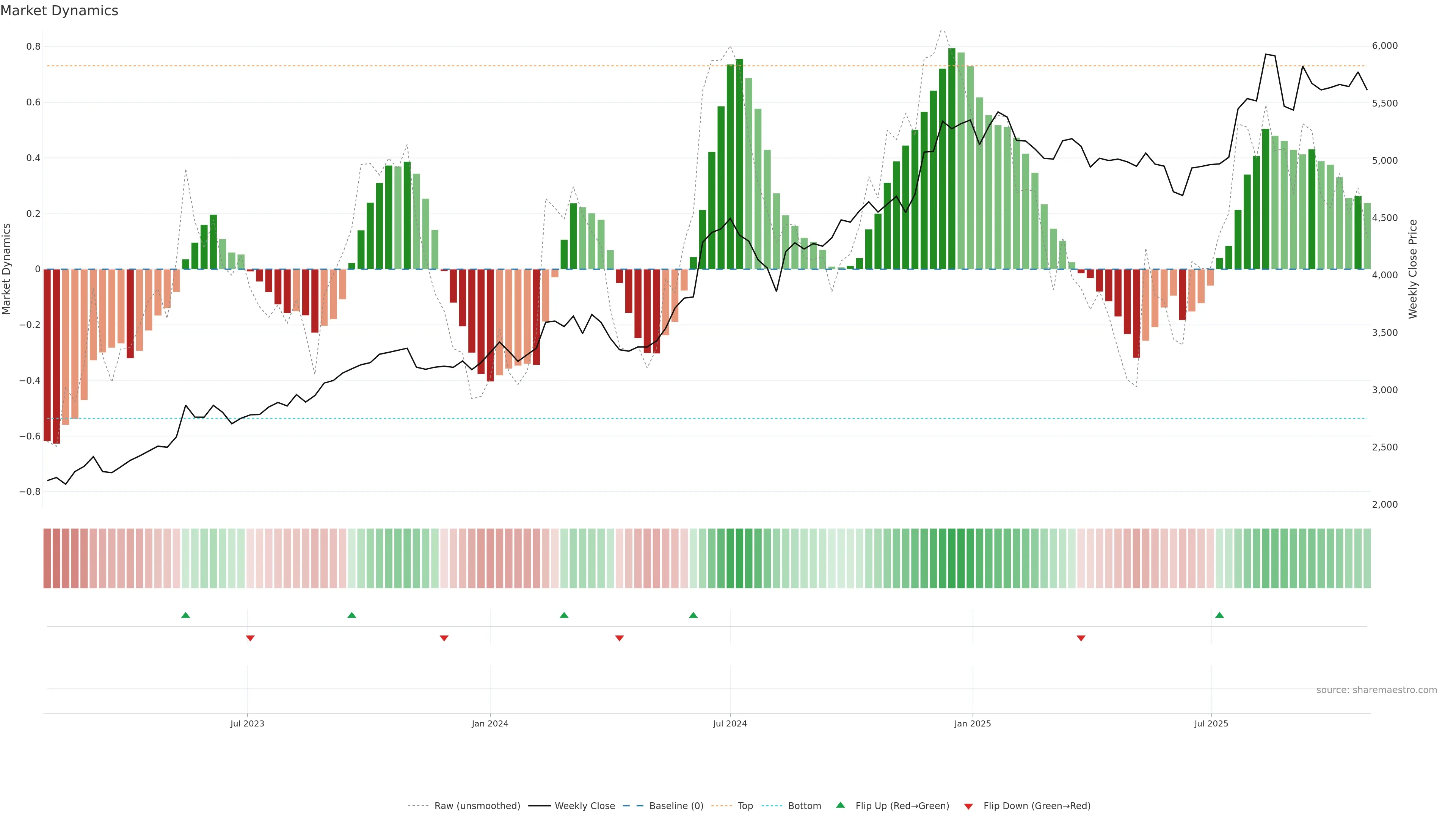This screenshot has width=1456, height=819.
Task: Click the source: sharemaestro.com text
Action: pyautogui.click(x=1376, y=690)
